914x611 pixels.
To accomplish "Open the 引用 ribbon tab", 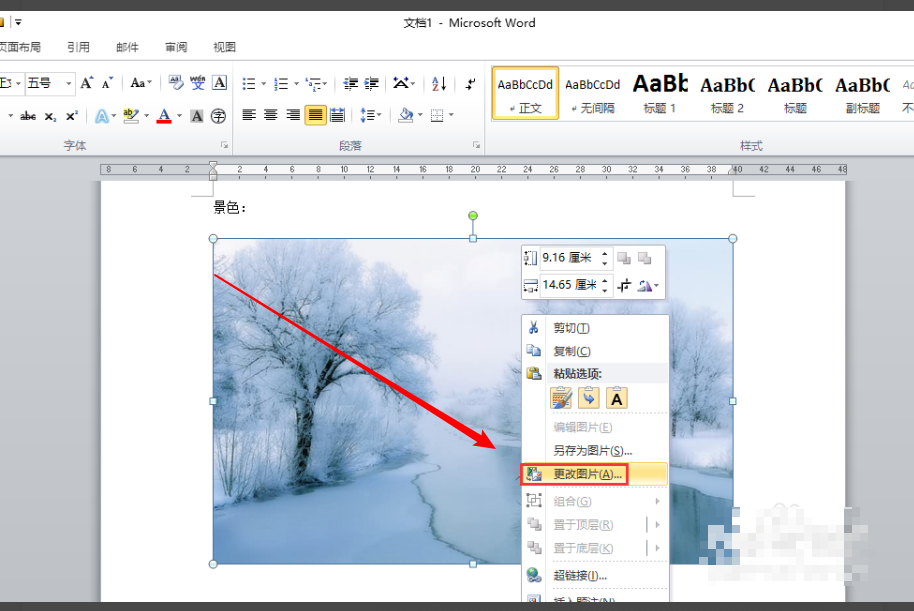I will click(78, 47).
